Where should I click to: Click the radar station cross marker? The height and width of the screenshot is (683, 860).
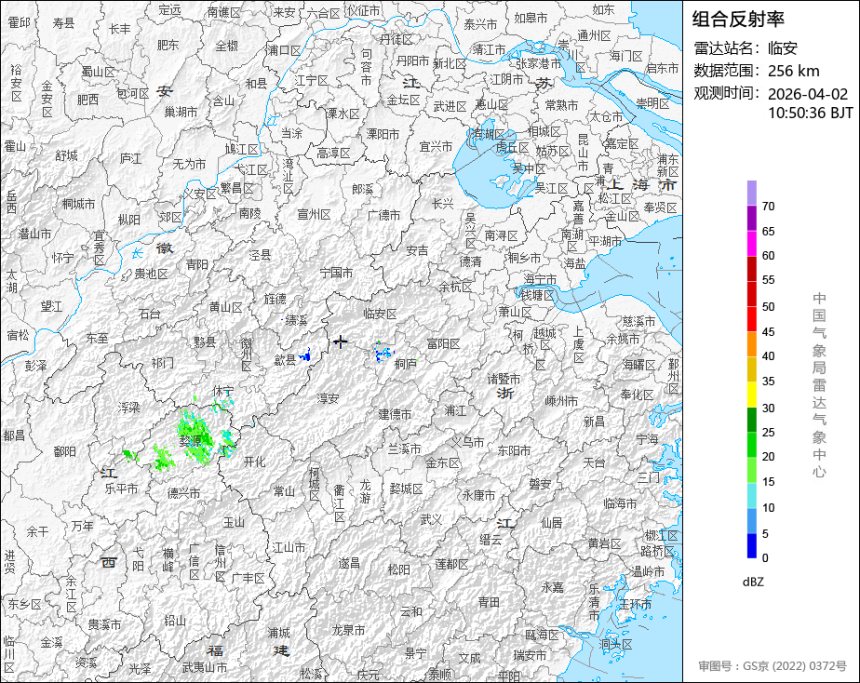341,342
